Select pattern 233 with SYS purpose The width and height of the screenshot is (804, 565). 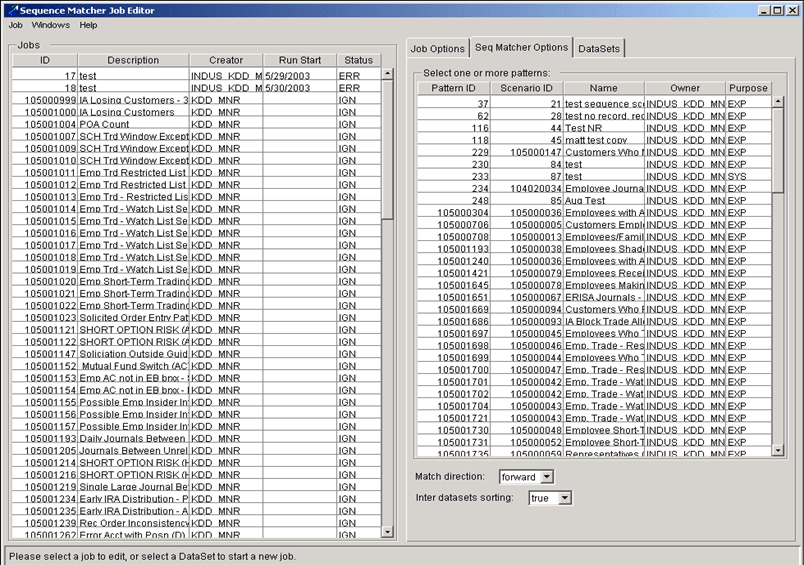594,176
